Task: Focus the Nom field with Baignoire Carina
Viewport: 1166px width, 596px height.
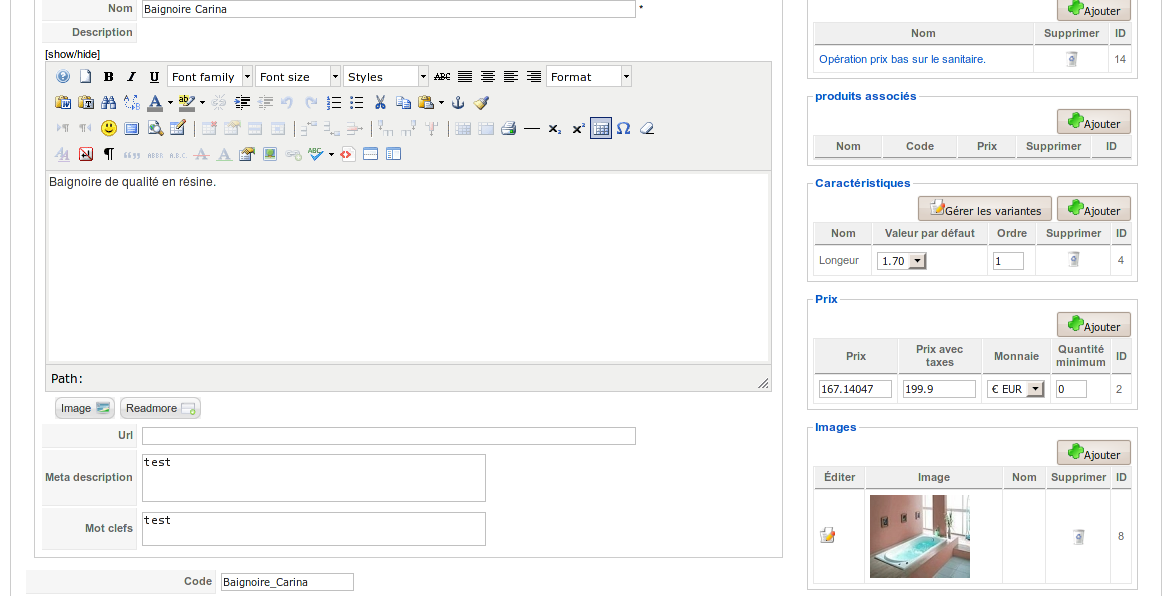Action: tap(389, 10)
